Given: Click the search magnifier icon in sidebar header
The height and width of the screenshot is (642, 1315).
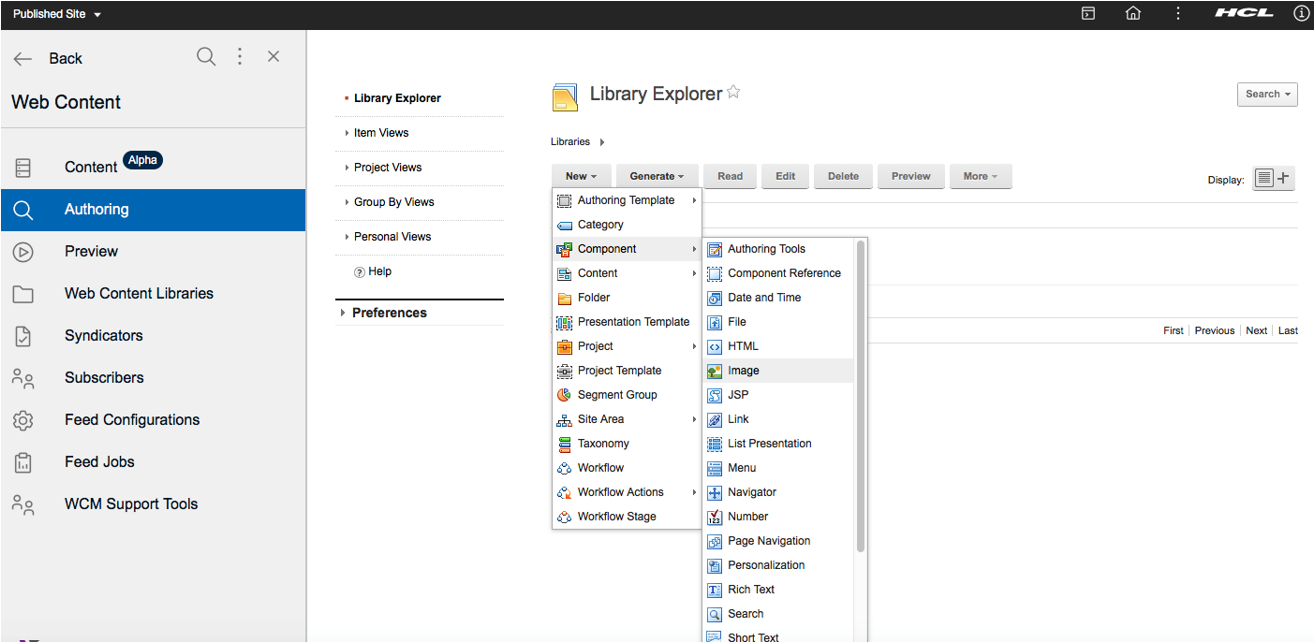Looking at the screenshot, I should pyautogui.click(x=205, y=57).
